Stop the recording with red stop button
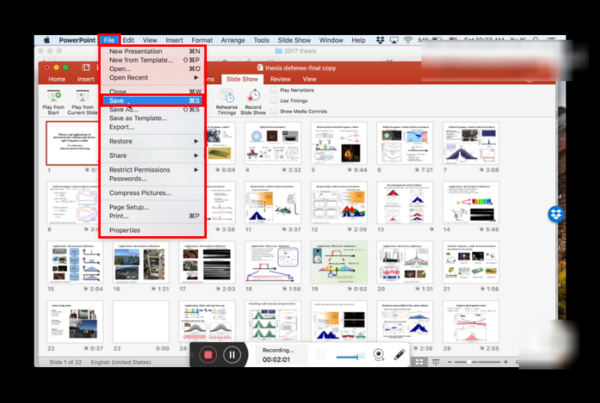The image size is (600, 403). tap(208, 355)
